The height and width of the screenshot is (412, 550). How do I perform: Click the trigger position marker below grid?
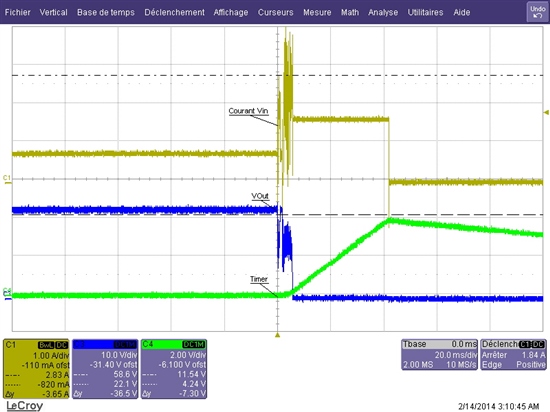[x=277, y=335]
